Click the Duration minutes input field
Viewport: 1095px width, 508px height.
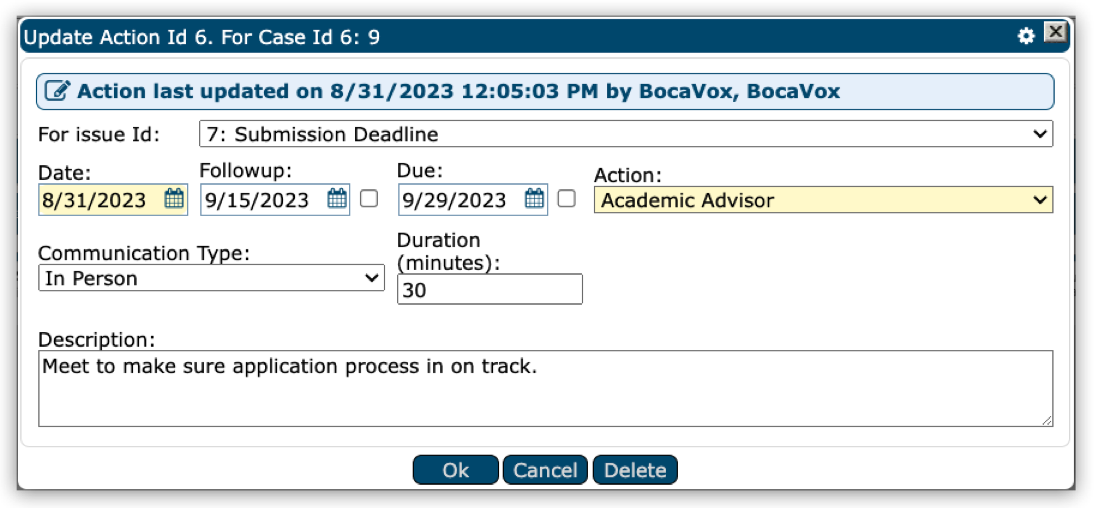[489, 290]
